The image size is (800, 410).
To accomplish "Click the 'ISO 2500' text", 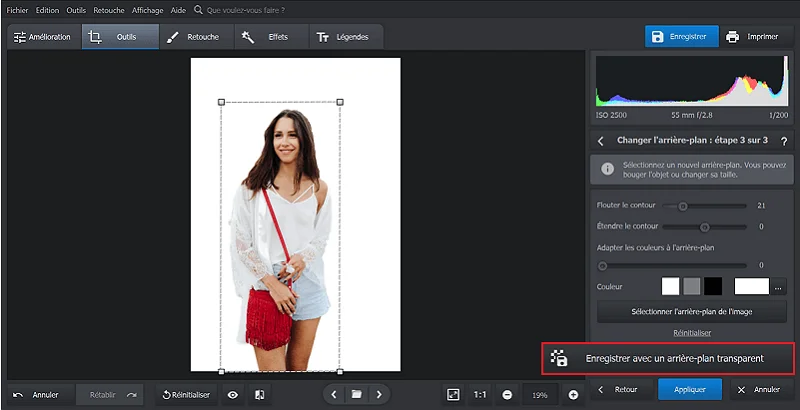I will click(612, 116).
